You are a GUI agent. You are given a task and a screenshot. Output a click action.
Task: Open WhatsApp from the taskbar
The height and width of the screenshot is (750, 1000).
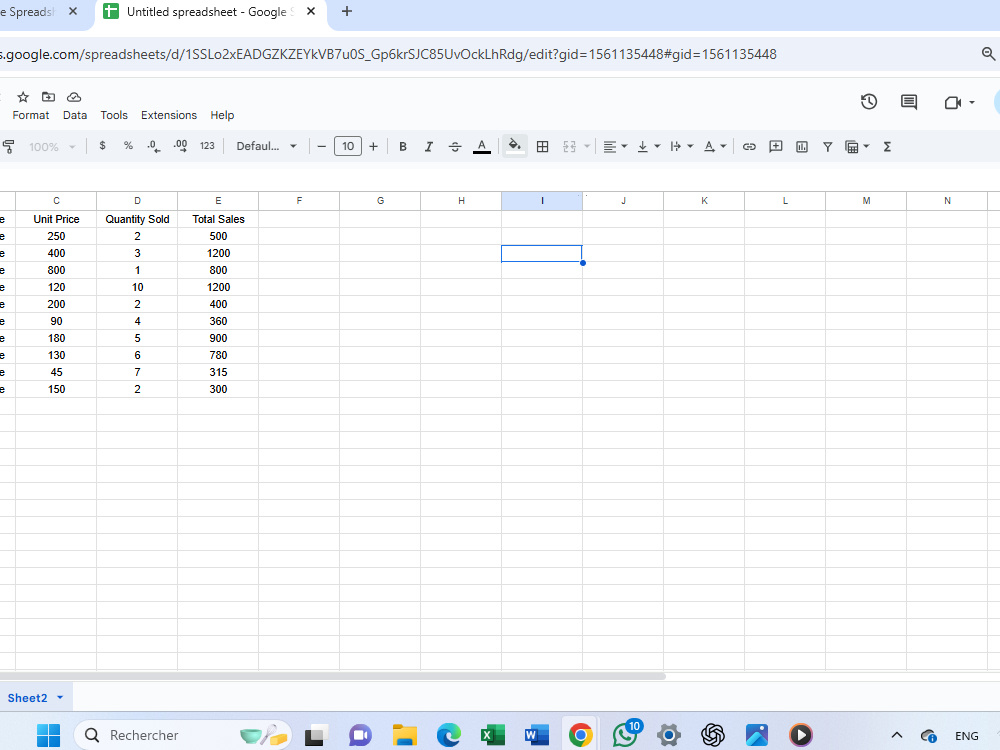625,735
